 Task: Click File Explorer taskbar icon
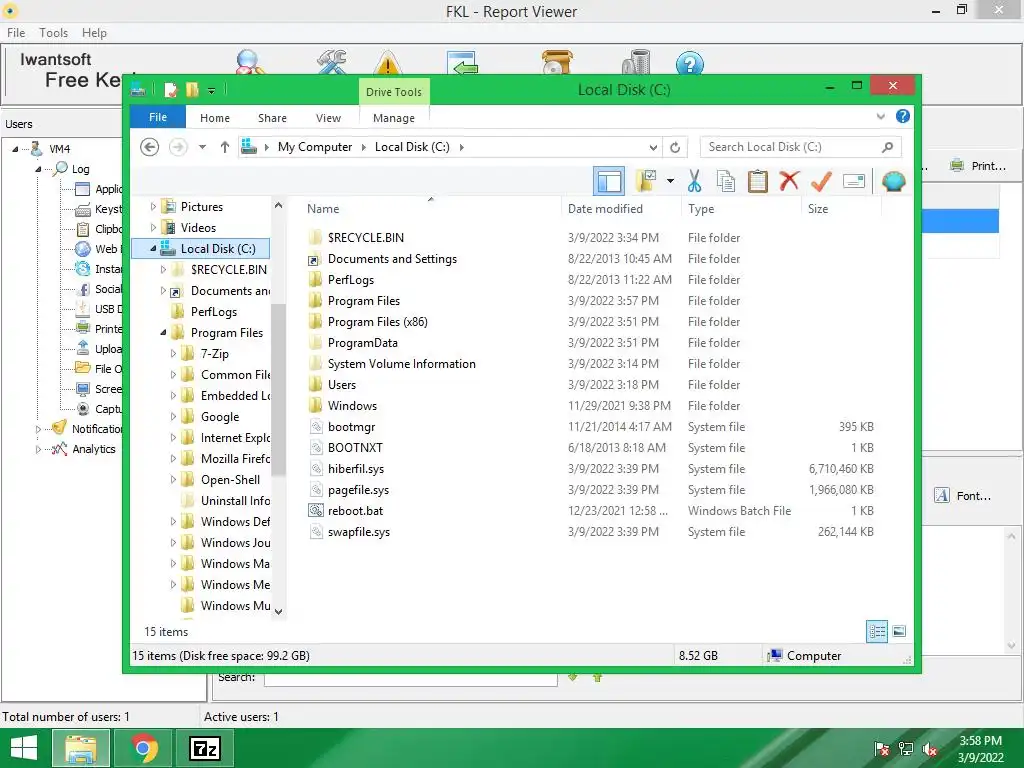(x=81, y=748)
